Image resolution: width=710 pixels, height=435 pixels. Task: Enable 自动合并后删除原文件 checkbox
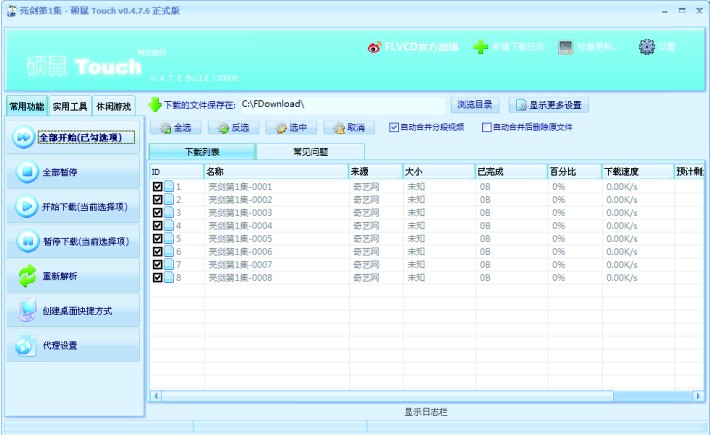point(487,127)
